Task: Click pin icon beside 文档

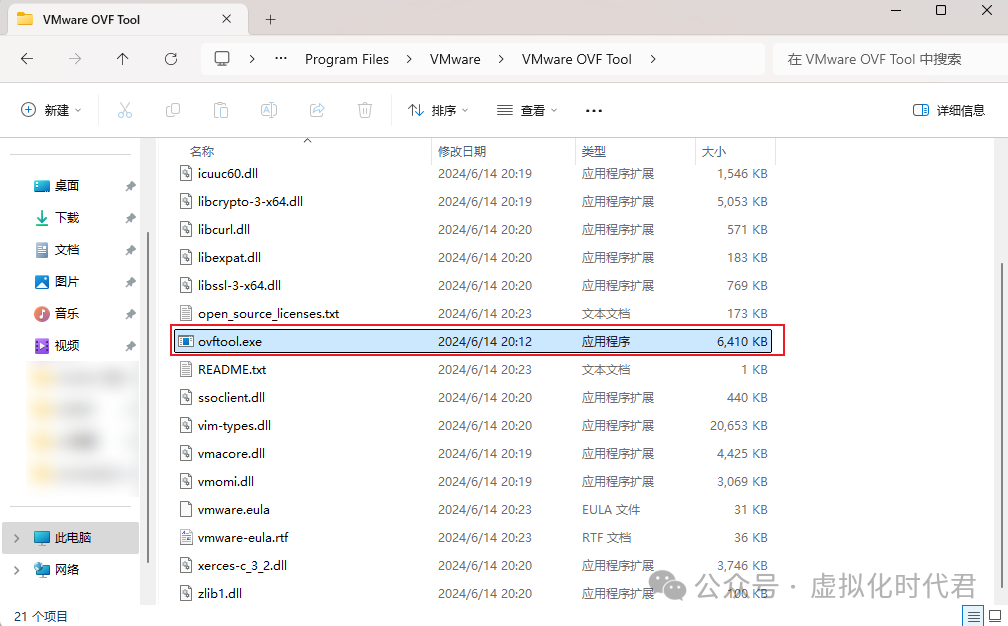Action: pos(130,250)
